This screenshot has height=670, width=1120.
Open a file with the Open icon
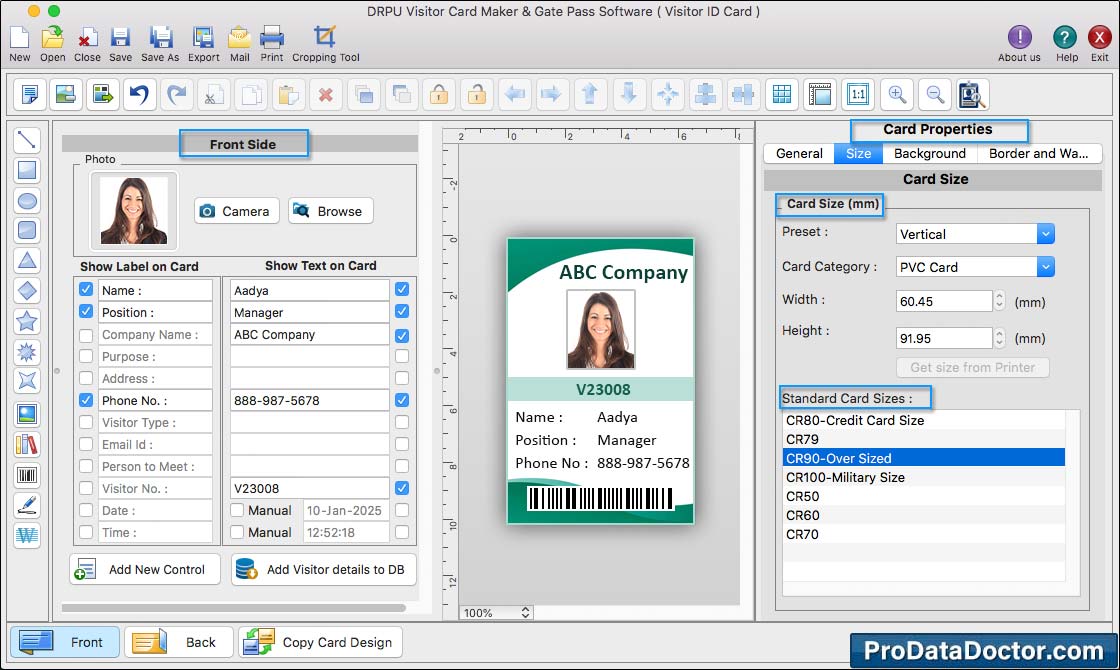coord(52,37)
